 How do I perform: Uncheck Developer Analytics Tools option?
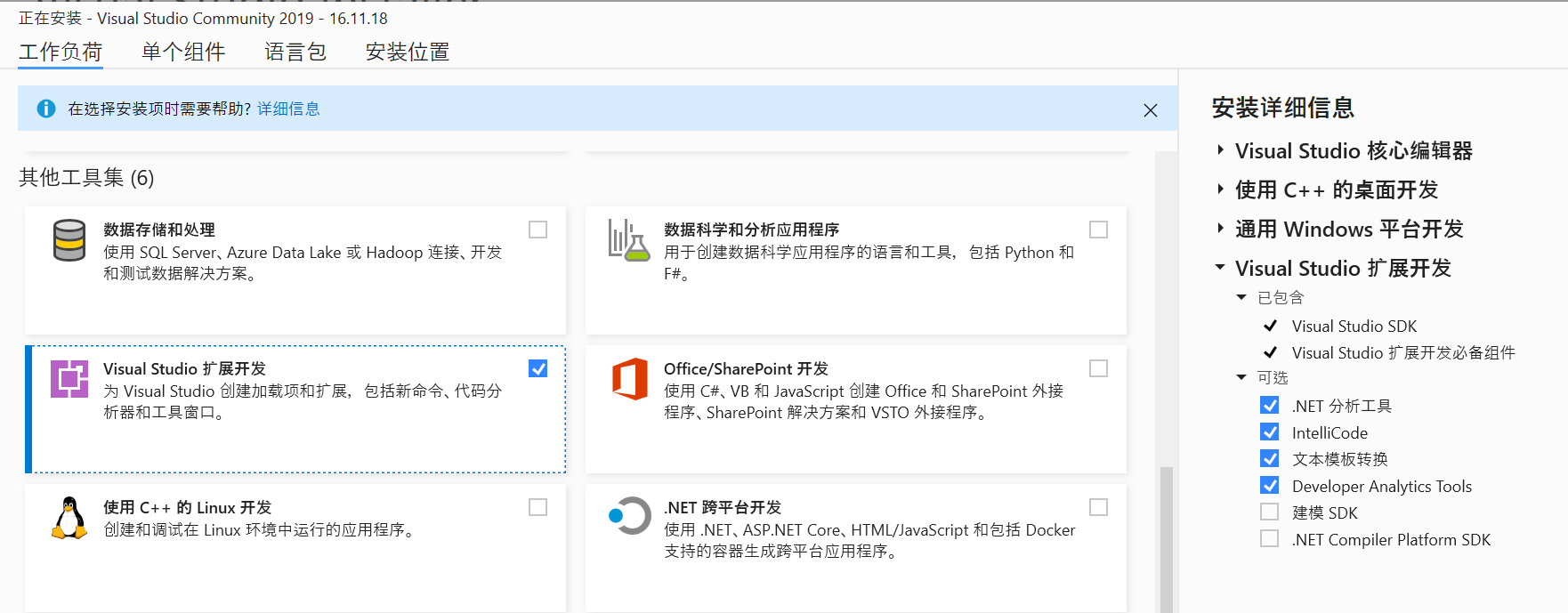click(1270, 486)
